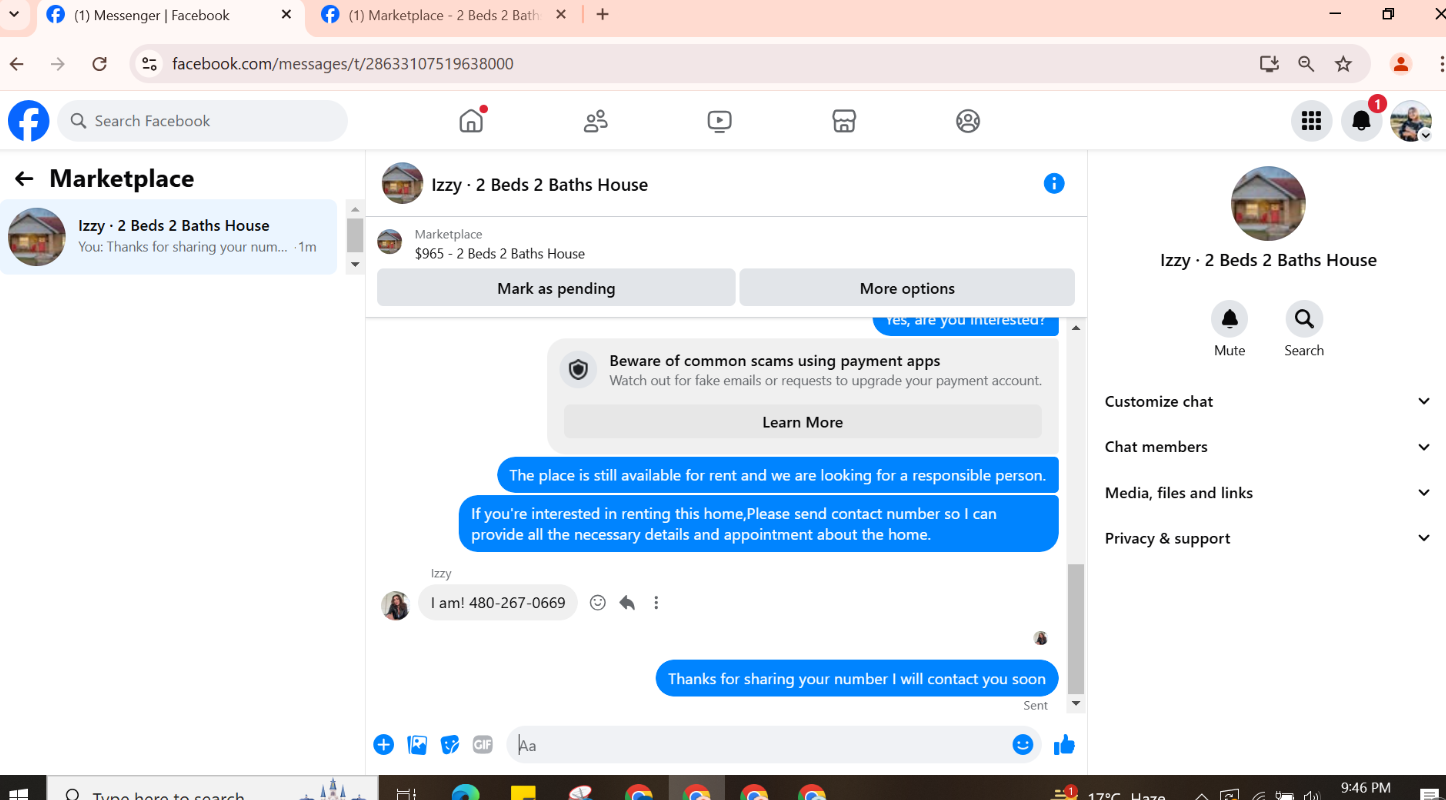
Task: Open Groups icon in top navigation
Action: (968, 121)
